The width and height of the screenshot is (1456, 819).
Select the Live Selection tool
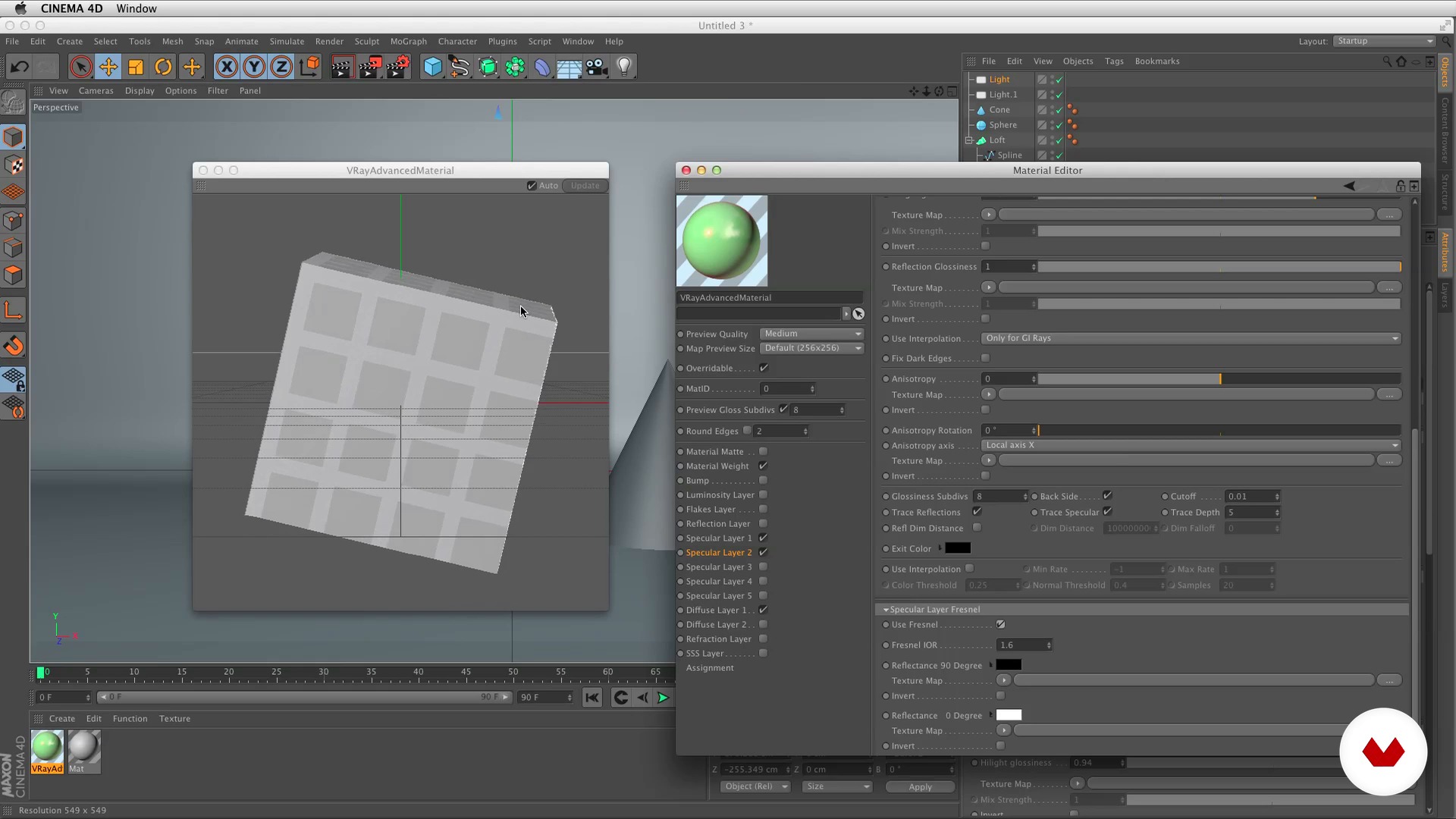(x=80, y=67)
